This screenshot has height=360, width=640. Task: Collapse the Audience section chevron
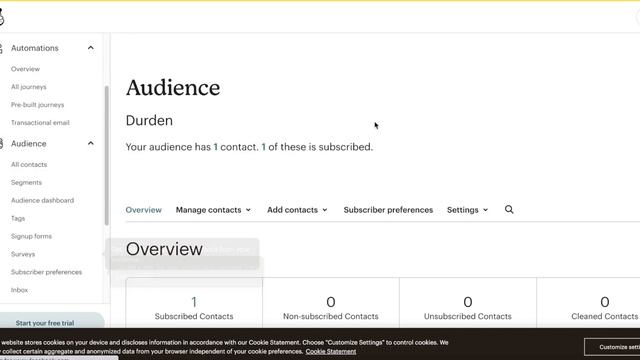click(x=91, y=143)
